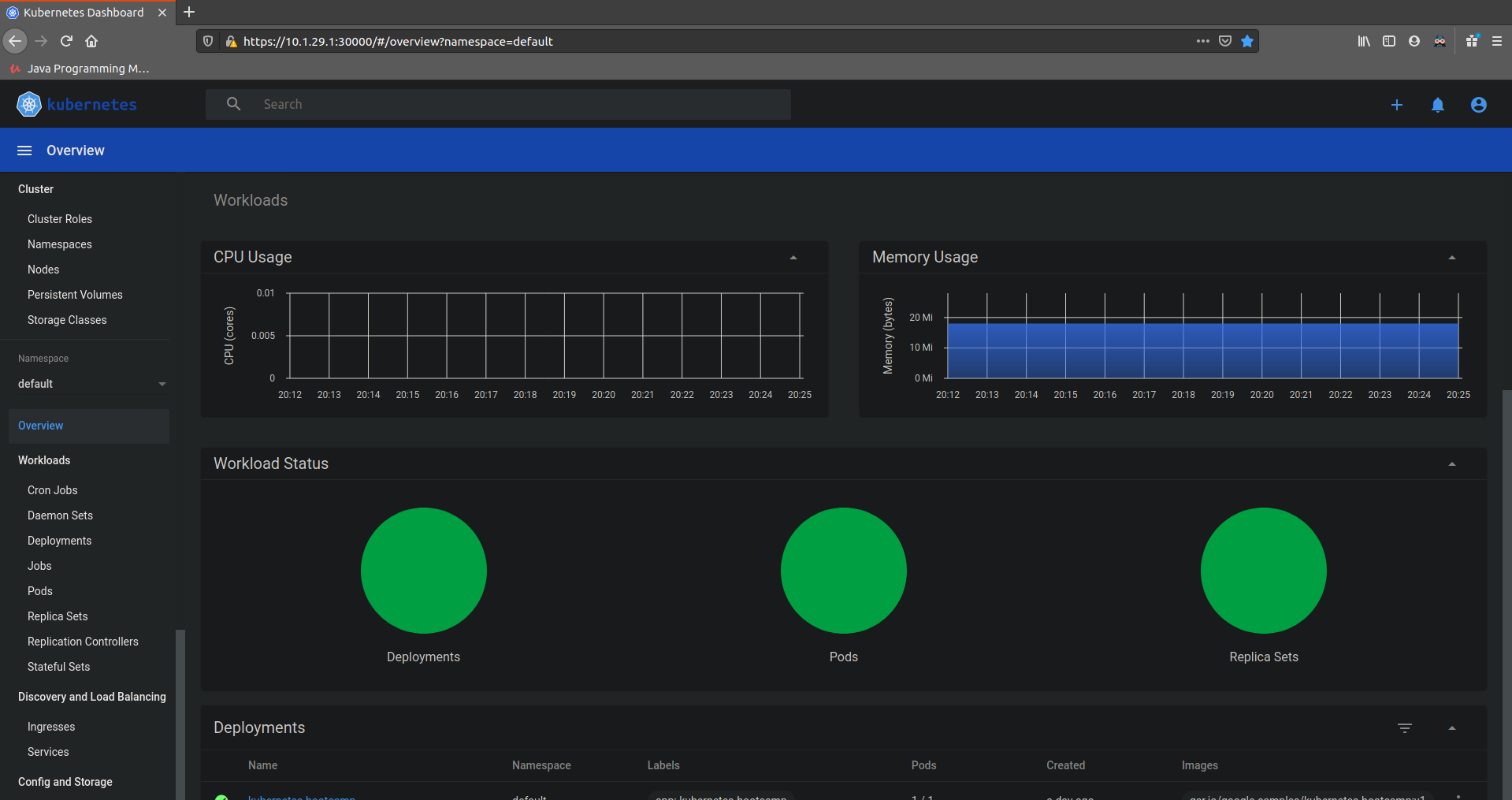Open Cron Jobs in sidebar

(x=53, y=490)
